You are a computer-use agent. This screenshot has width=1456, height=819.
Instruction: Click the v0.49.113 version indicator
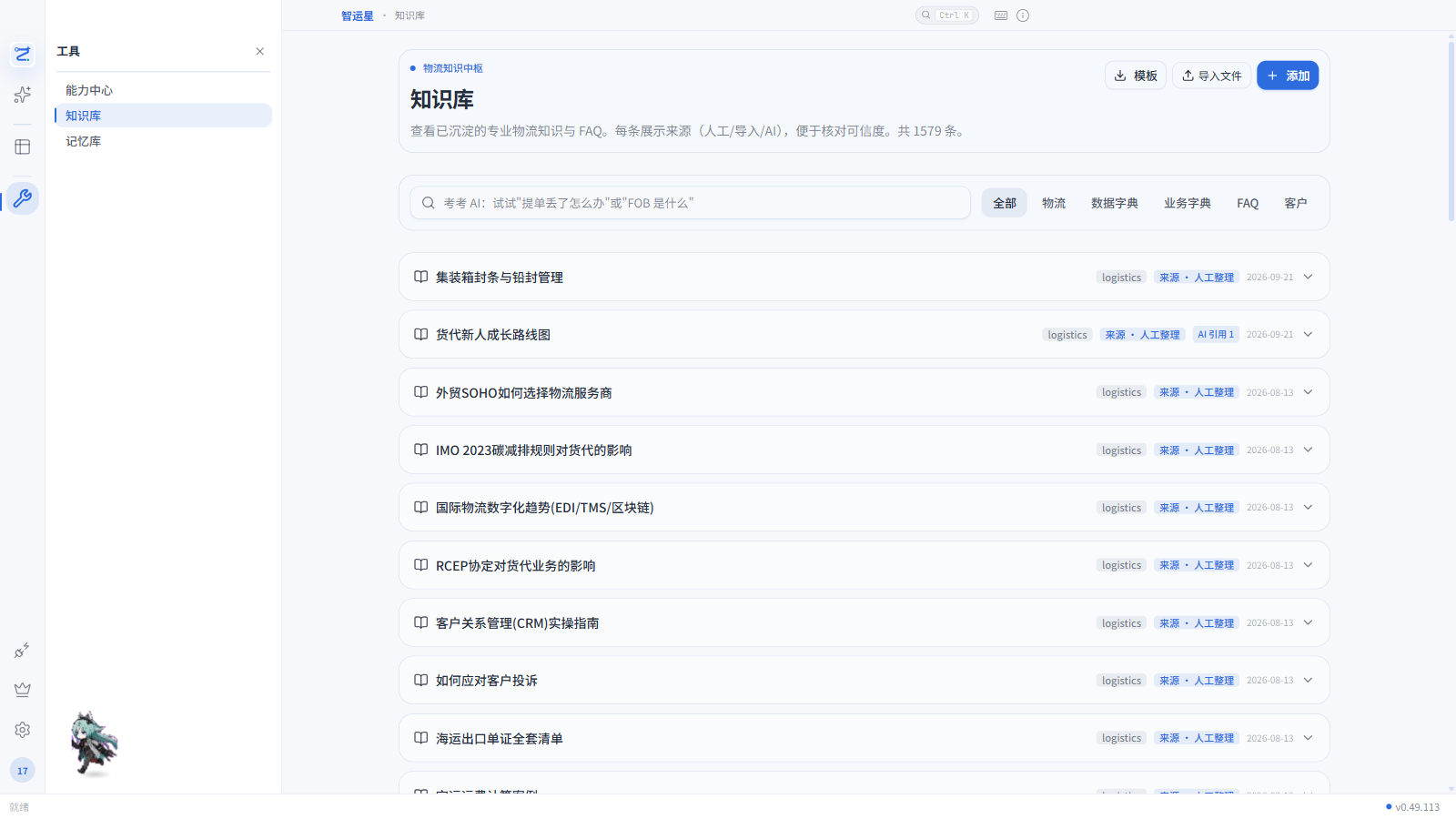pos(1413,807)
